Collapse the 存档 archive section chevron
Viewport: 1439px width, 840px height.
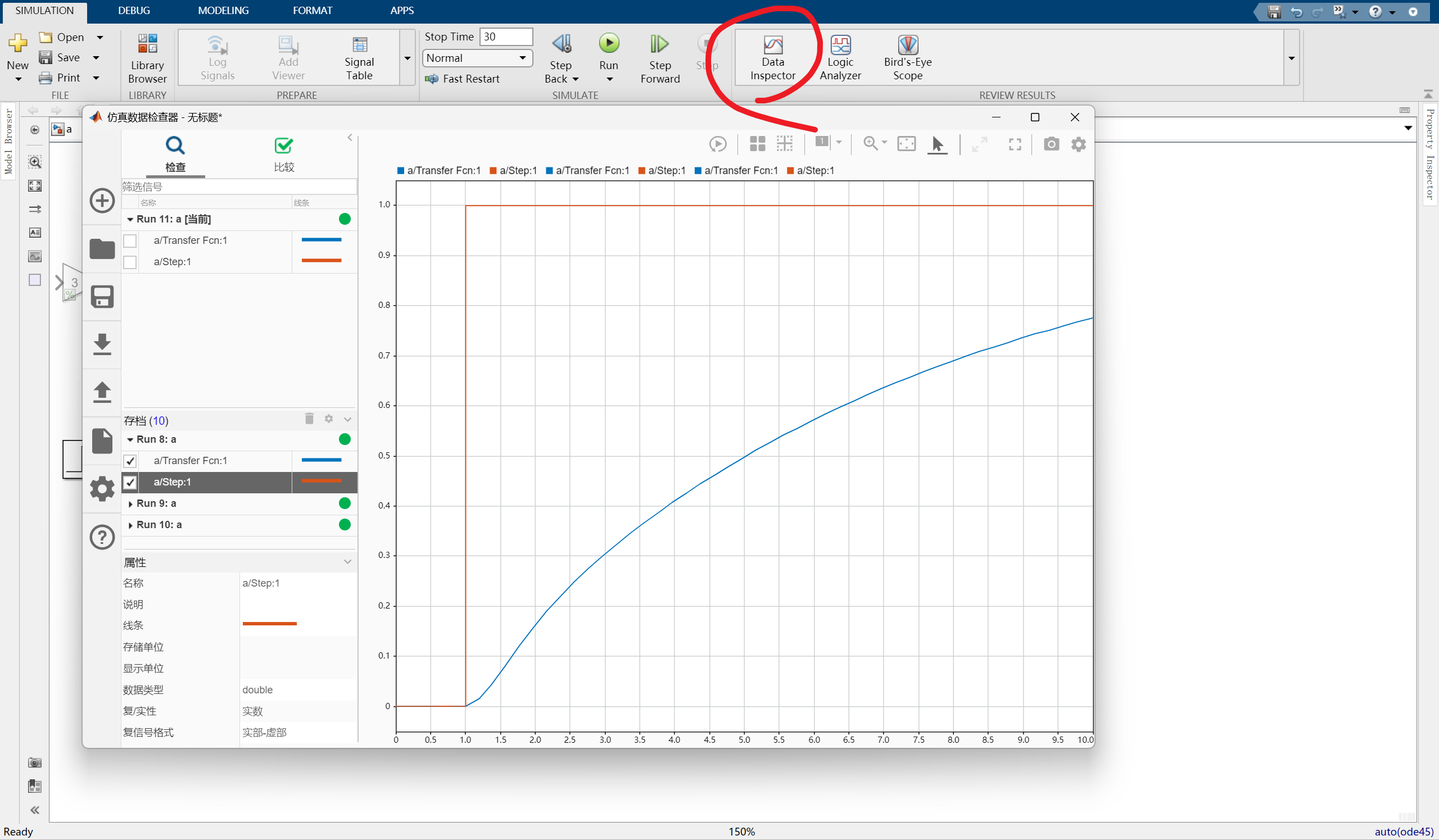348,419
